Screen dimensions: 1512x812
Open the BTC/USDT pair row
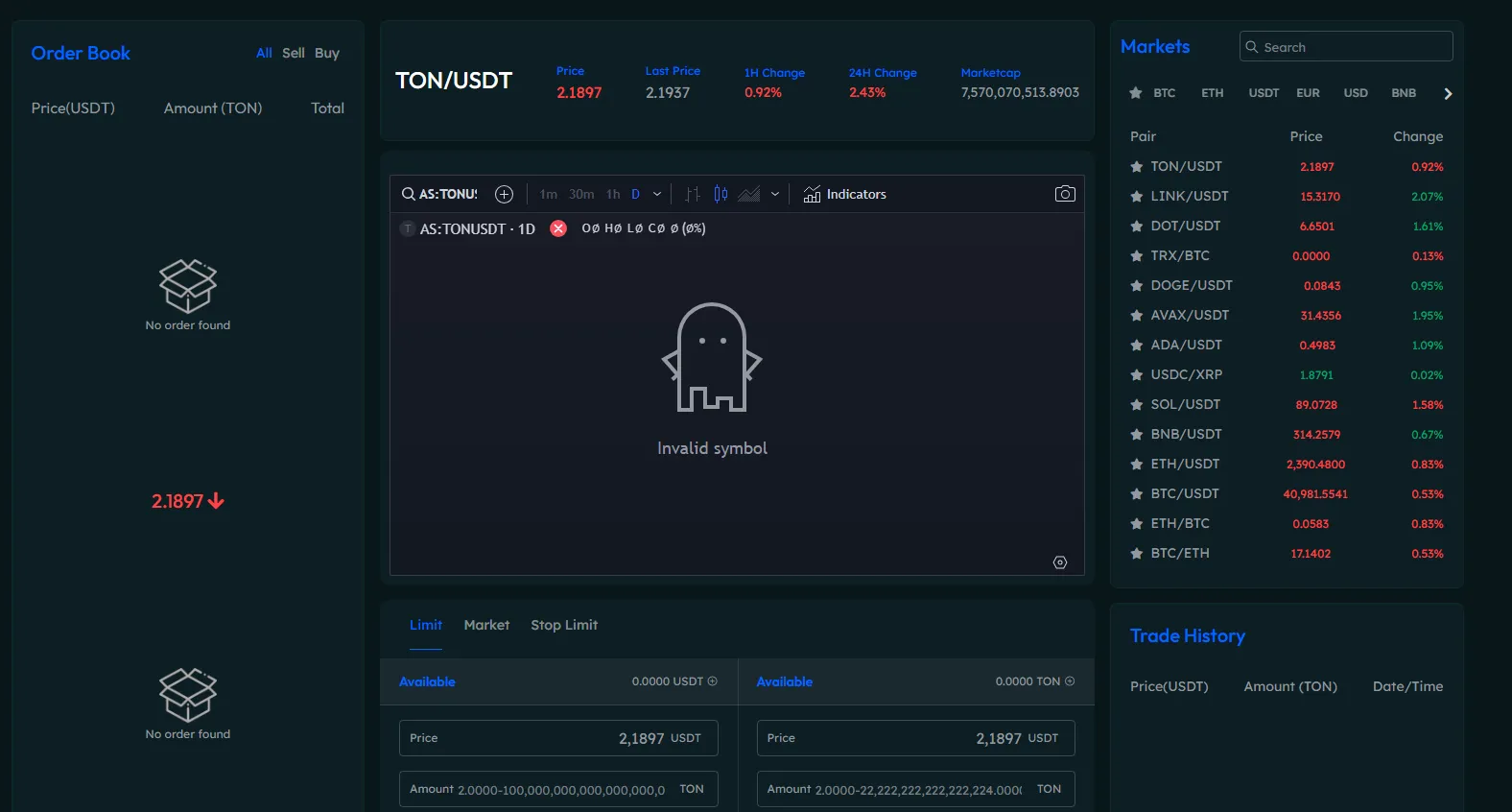click(x=1287, y=494)
